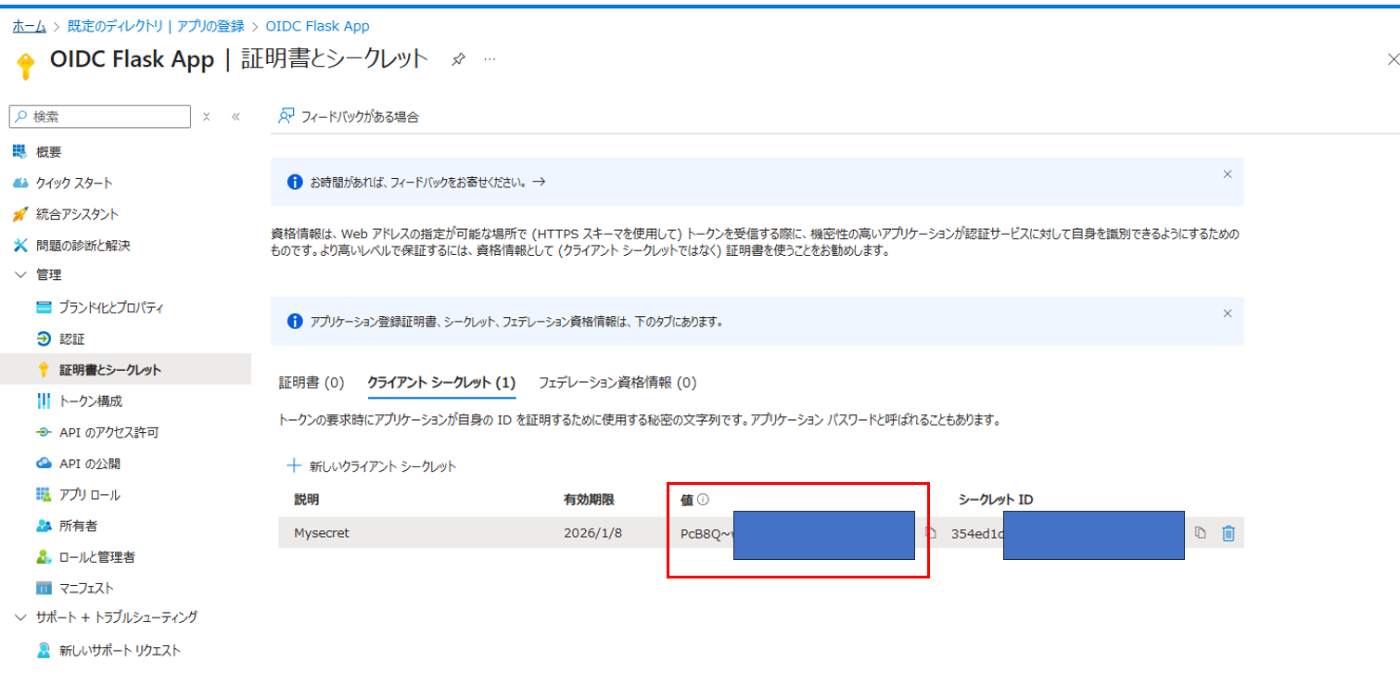Click the 有効期限 column header
This screenshot has width=1400, height=674.
tap(589, 499)
